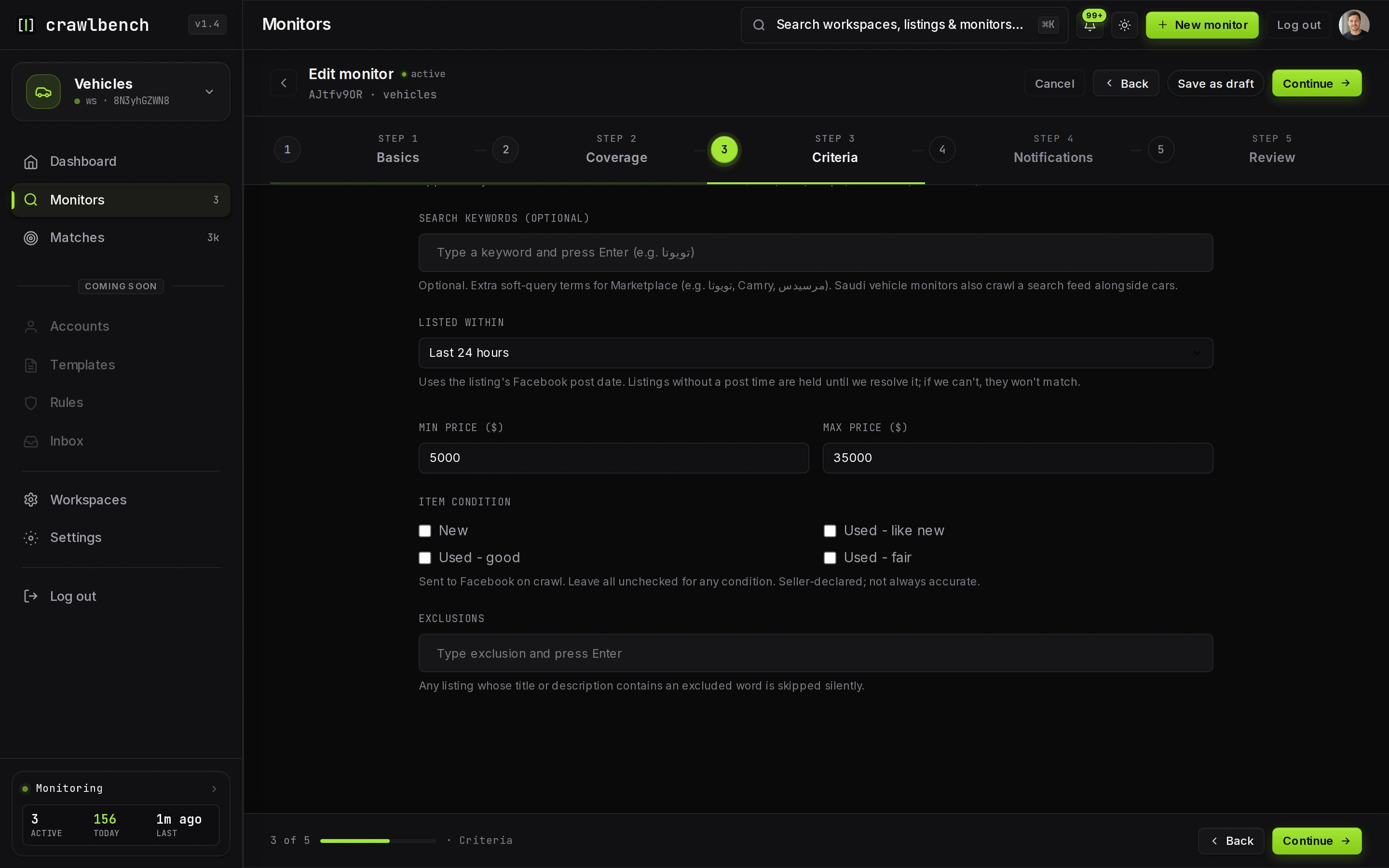Click the back arrow beside Edit monitor
1389x868 pixels.
[x=284, y=83]
